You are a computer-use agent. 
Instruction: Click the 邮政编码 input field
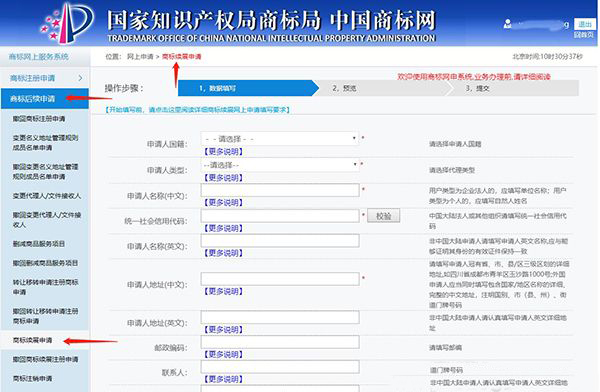pos(280,342)
